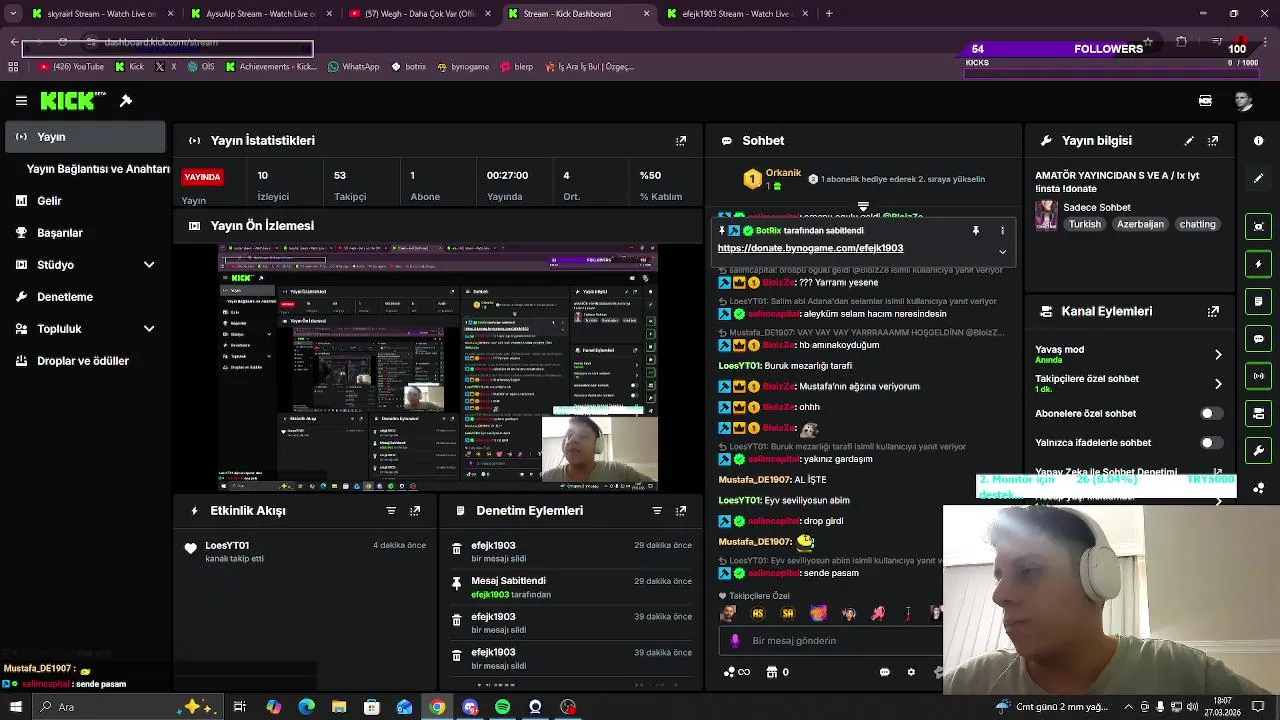The width and height of the screenshot is (1280, 720).
Task: Expand Takipçilere özel sohbet options
Action: 1218,384
